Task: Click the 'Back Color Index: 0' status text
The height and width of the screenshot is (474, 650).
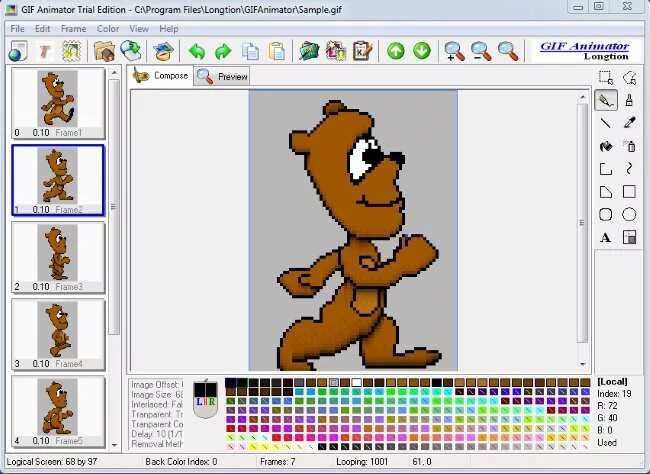Action: pyautogui.click(x=181, y=462)
